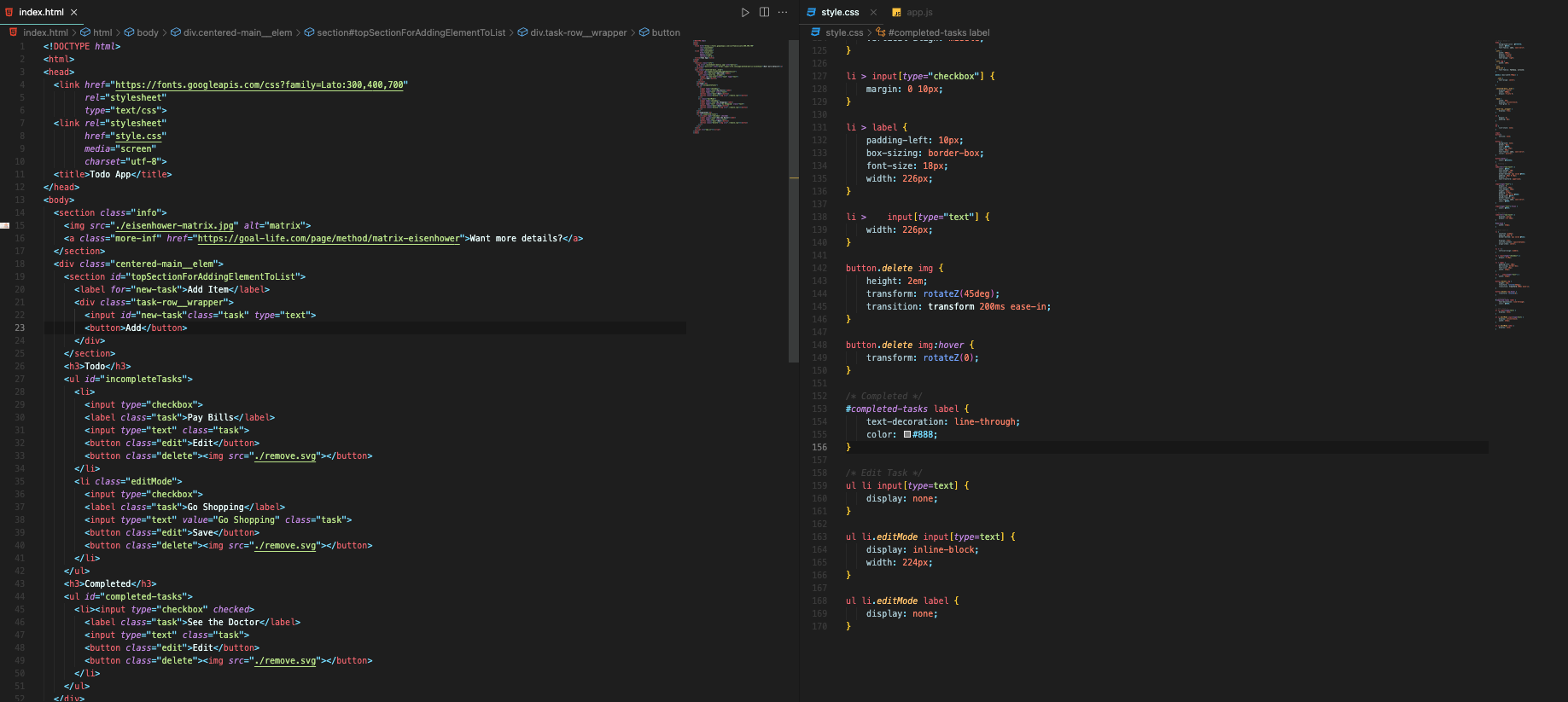
Task: Open ./remove.svg link on line 33
Action: [x=285, y=455]
